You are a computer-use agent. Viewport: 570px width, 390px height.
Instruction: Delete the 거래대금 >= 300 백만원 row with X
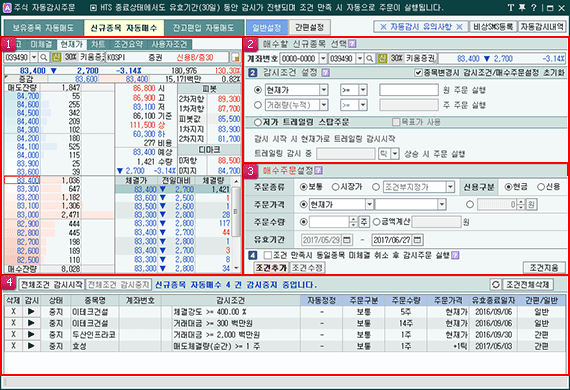(x=13, y=323)
